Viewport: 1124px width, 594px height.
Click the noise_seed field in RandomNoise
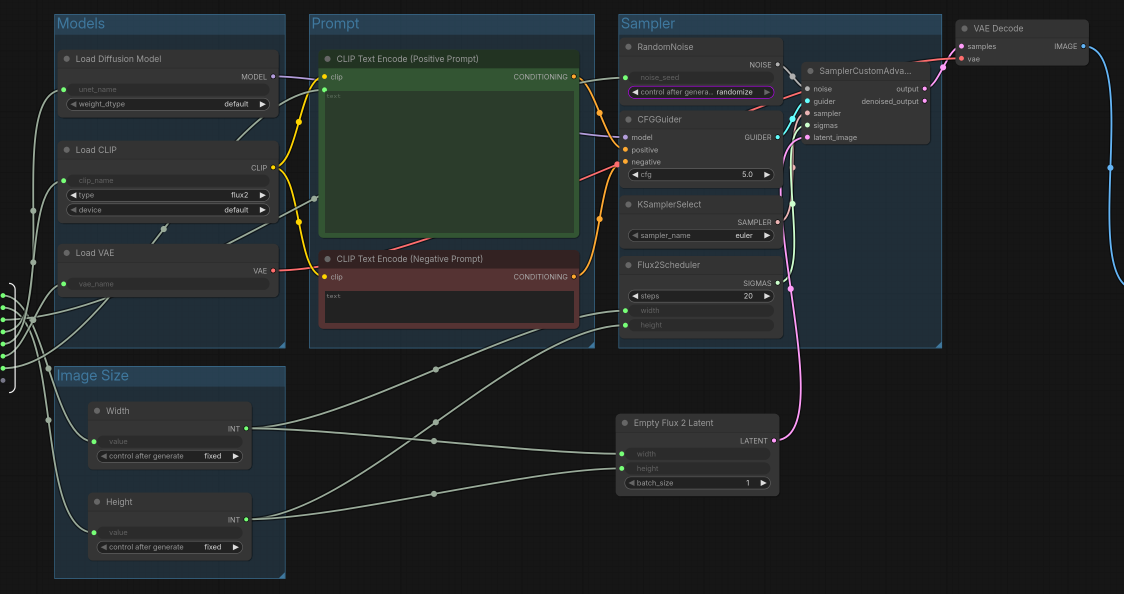(700, 77)
